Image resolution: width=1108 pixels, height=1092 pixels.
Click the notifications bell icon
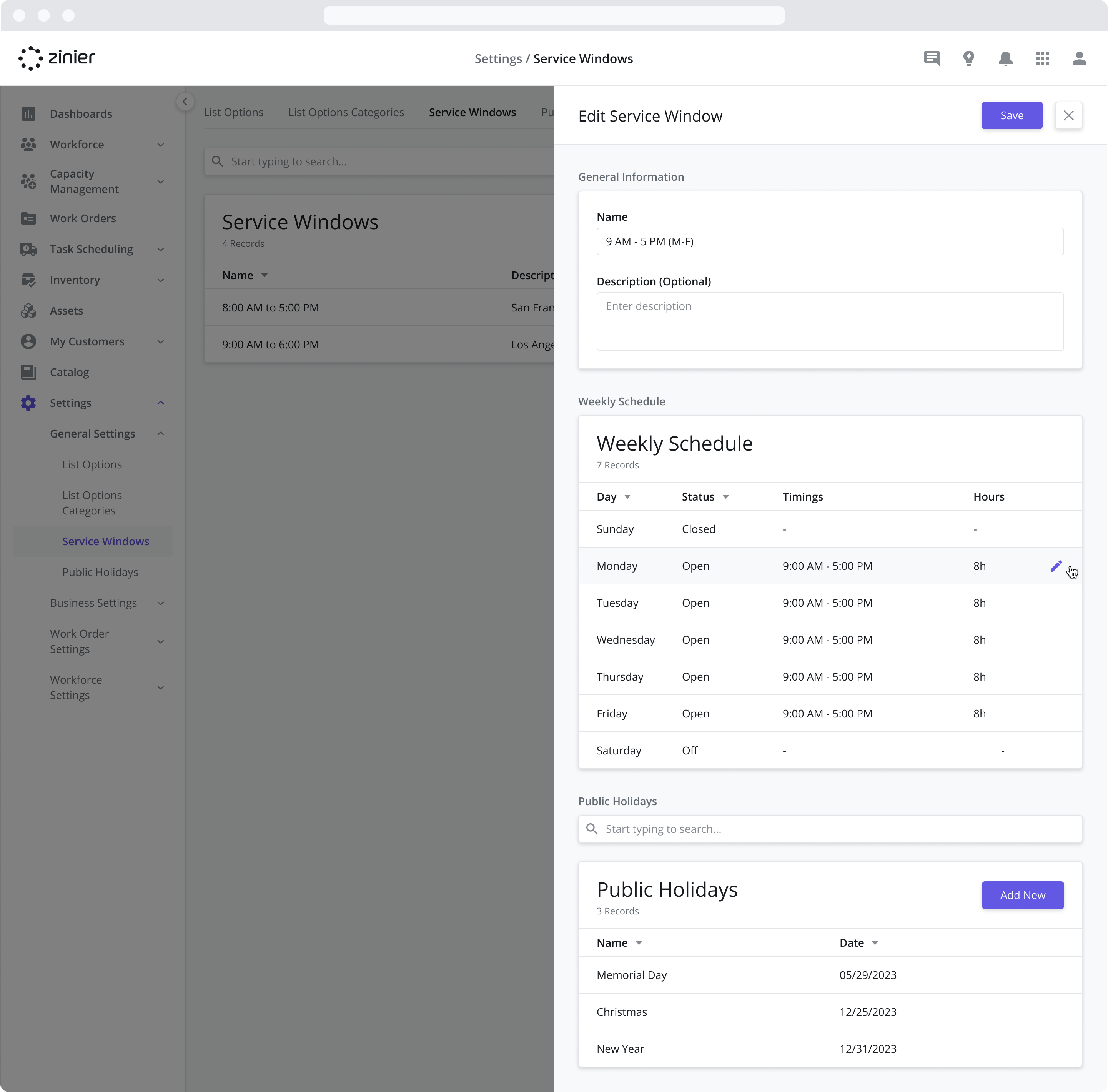[1005, 58]
